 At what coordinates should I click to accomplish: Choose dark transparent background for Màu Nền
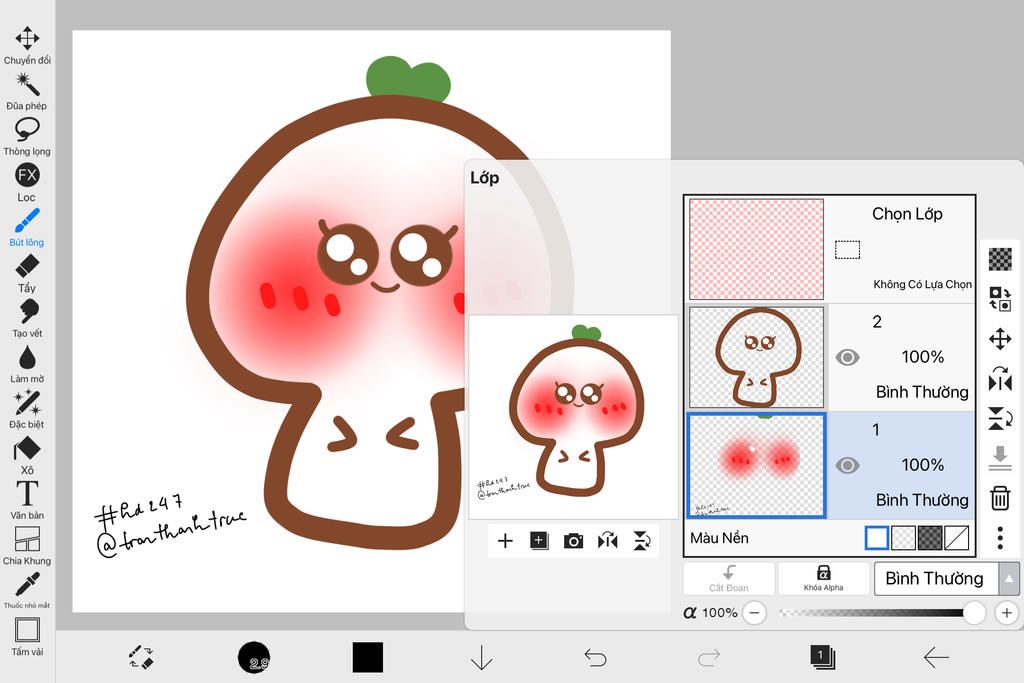tap(930, 538)
